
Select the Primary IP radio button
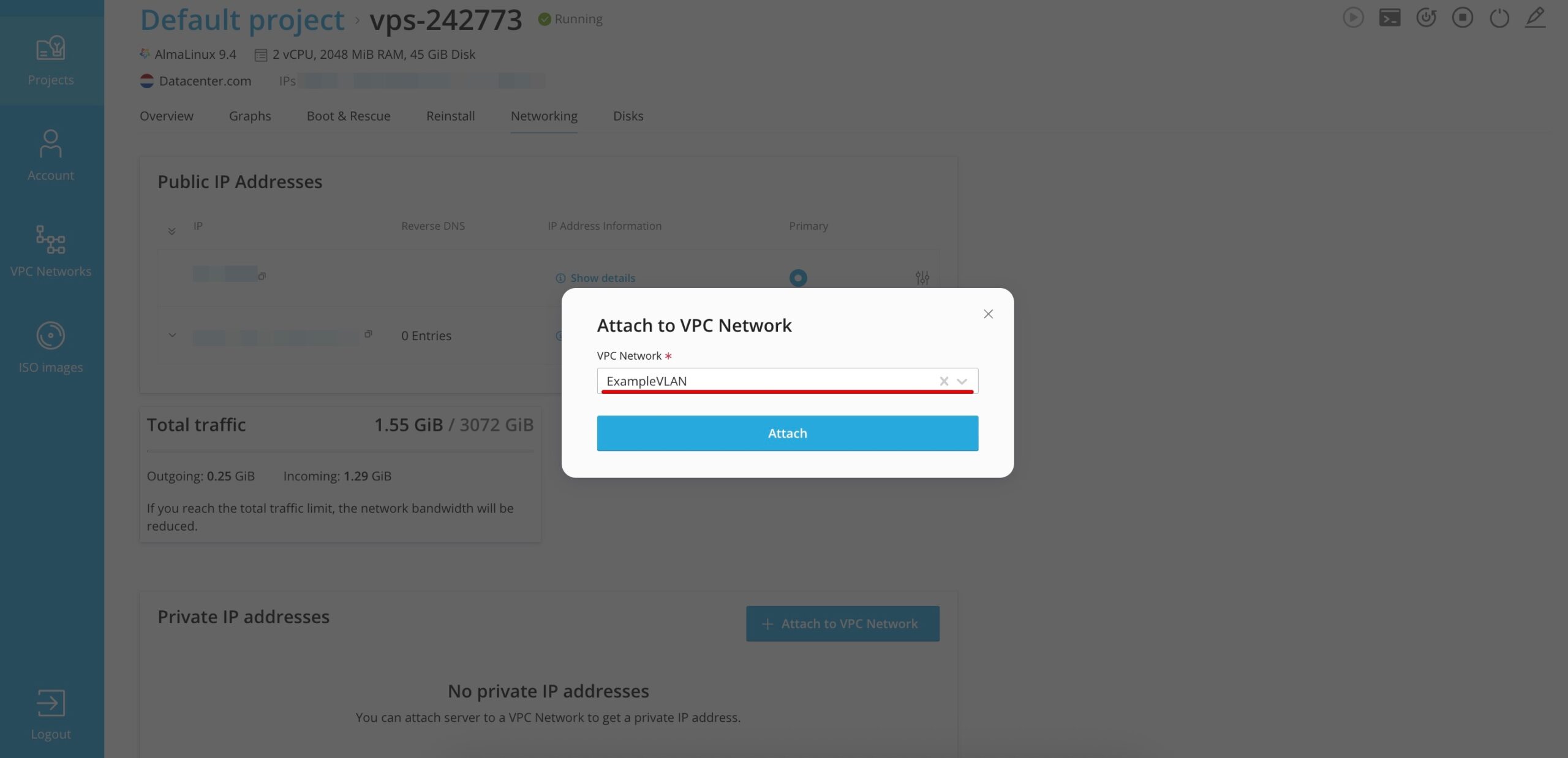point(798,278)
